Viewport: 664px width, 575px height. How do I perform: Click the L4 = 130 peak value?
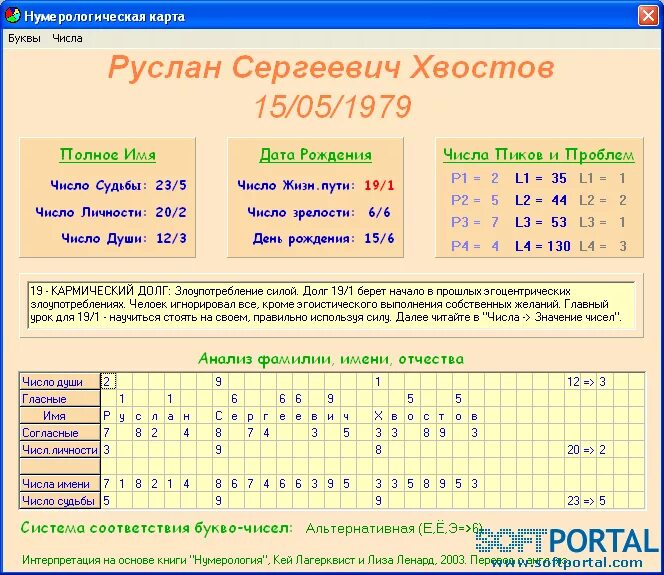(542, 246)
